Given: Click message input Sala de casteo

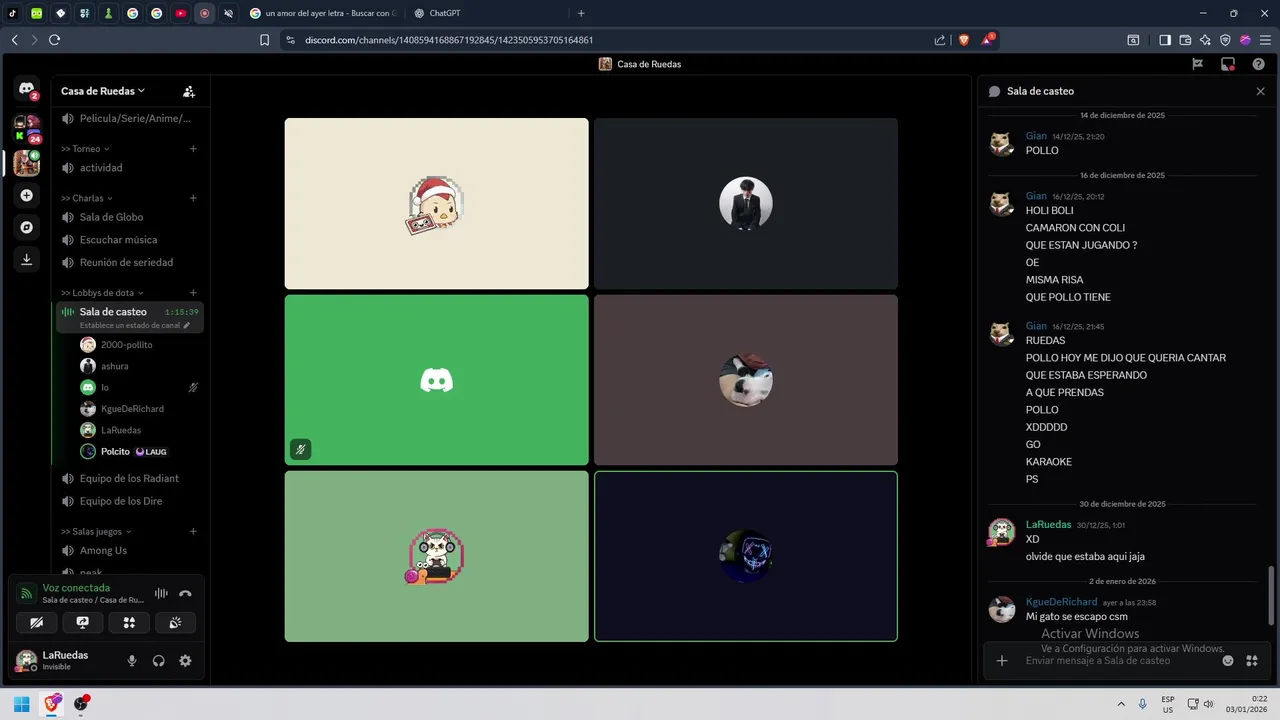Looking at the screenshot, I should (1116, 661).
